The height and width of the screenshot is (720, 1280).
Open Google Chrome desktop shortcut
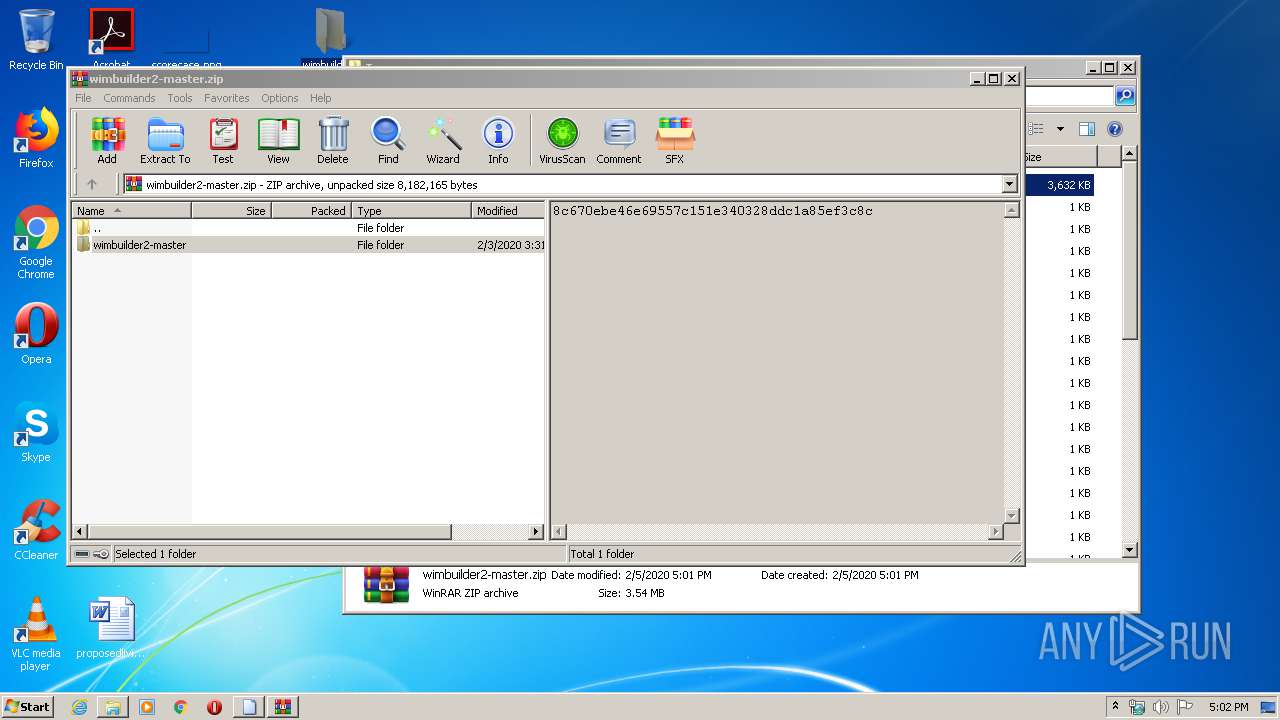tap(36, 243)
